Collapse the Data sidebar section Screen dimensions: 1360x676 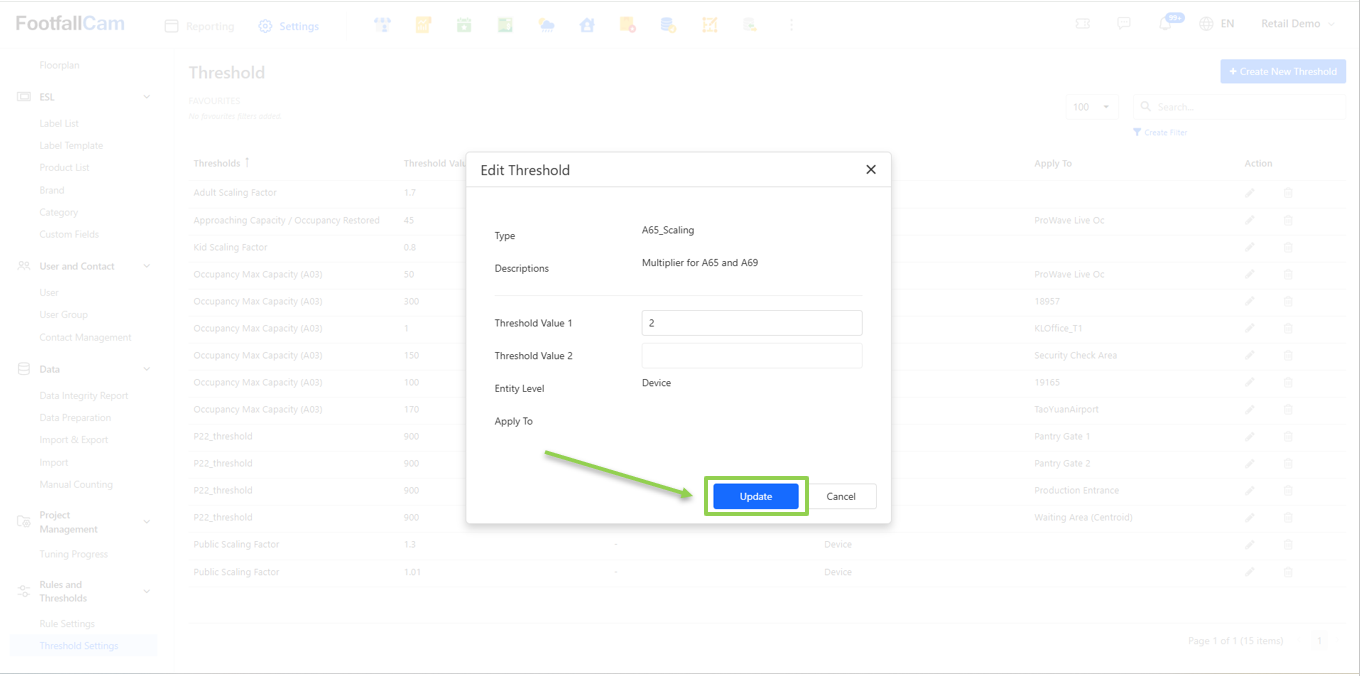(147, 369)
